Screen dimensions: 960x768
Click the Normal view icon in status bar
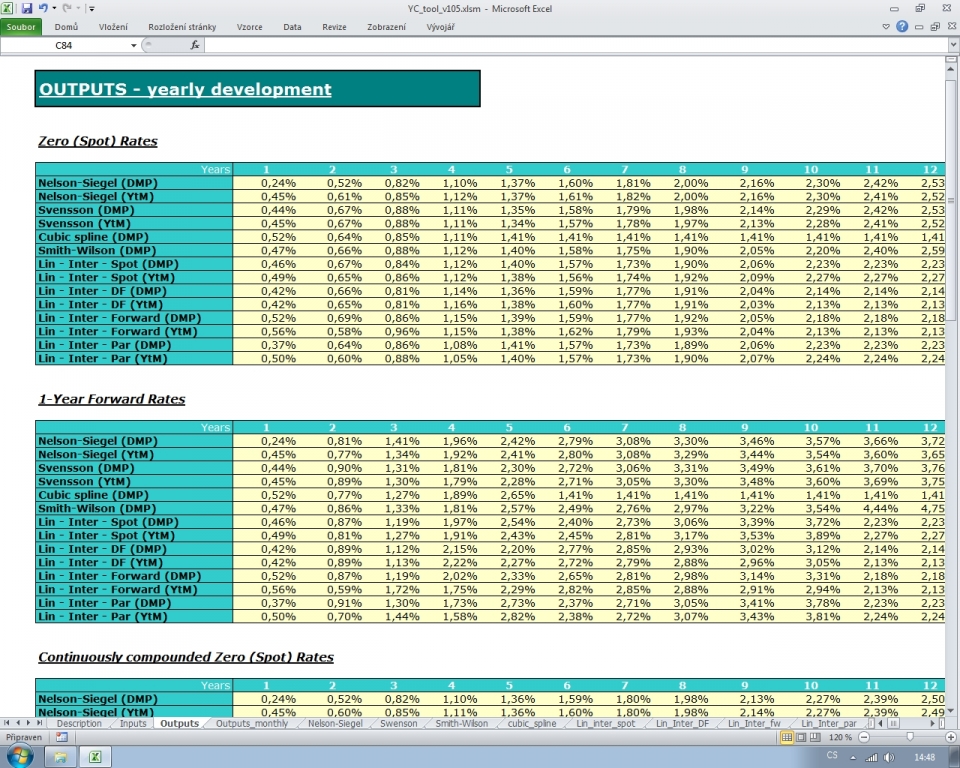788,737
